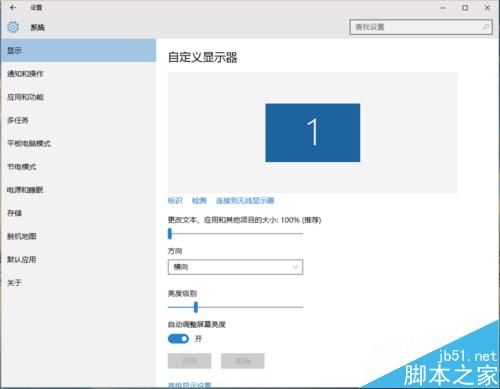Minimize the settings window
This screenshot has width=500, height=389.
coord(443,8)
